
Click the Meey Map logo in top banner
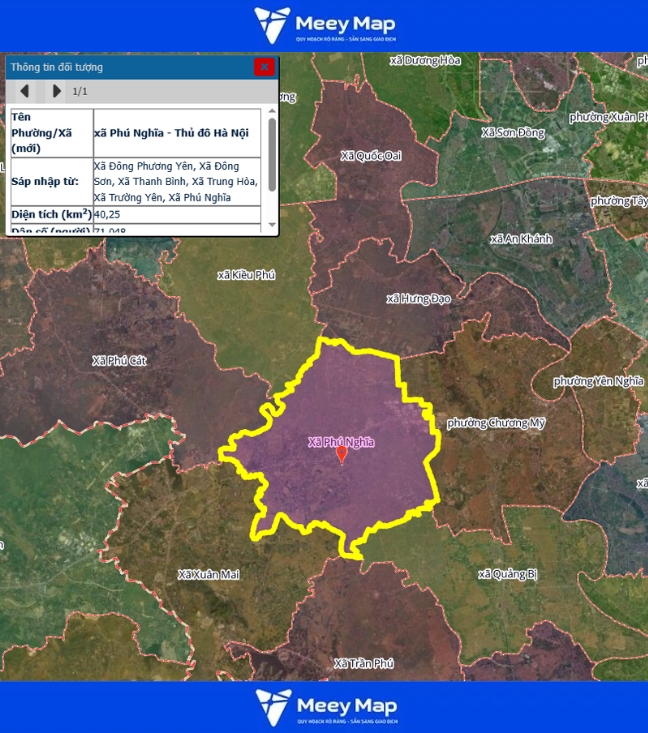(324, 25)
